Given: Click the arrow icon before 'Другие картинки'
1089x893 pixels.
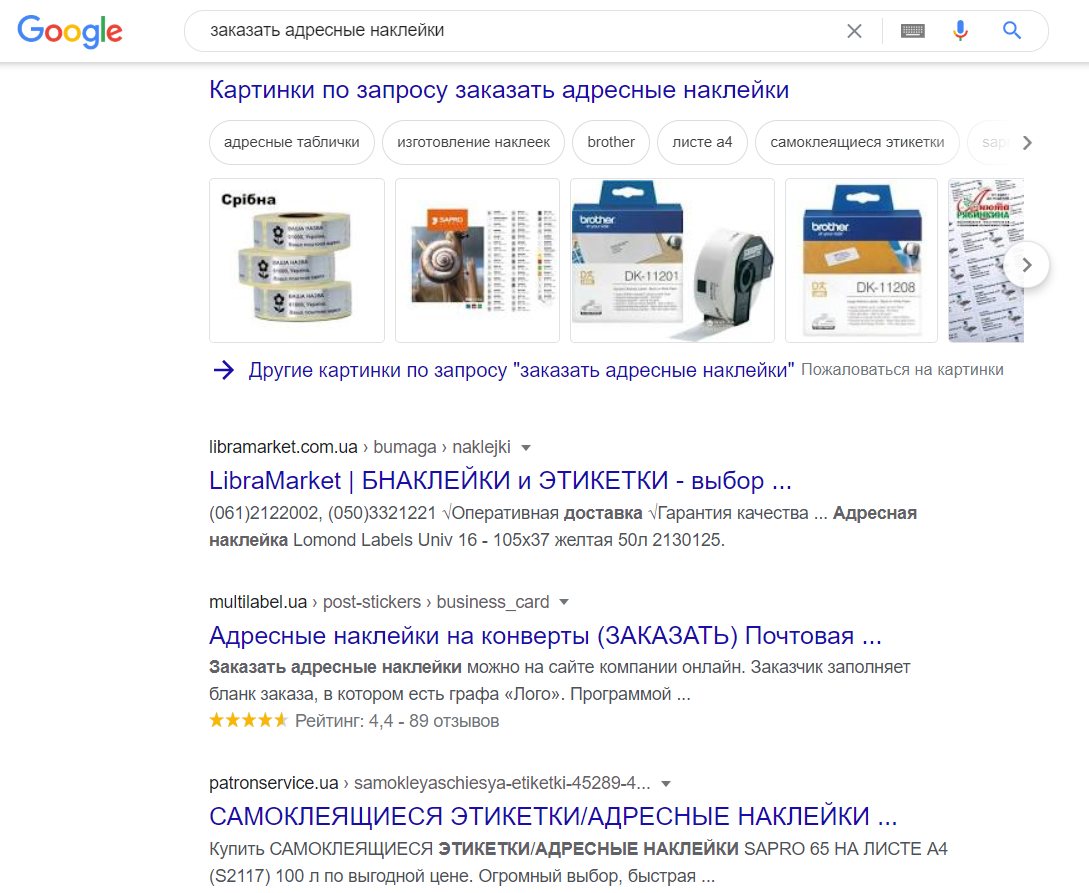Looking at the screenshot, I should [x=224, y=370].
